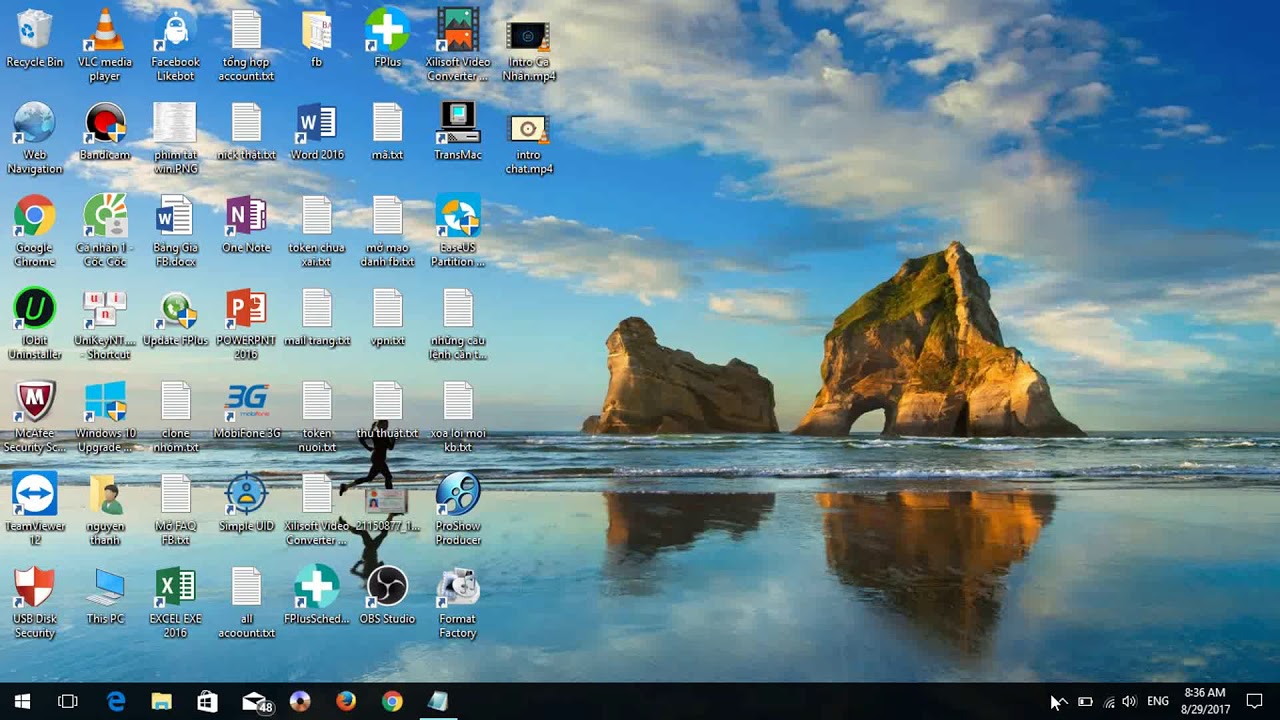The image size is (1280, 720).
Task: Select the Word 2016 shortcut
Action: tap(317, 131)
